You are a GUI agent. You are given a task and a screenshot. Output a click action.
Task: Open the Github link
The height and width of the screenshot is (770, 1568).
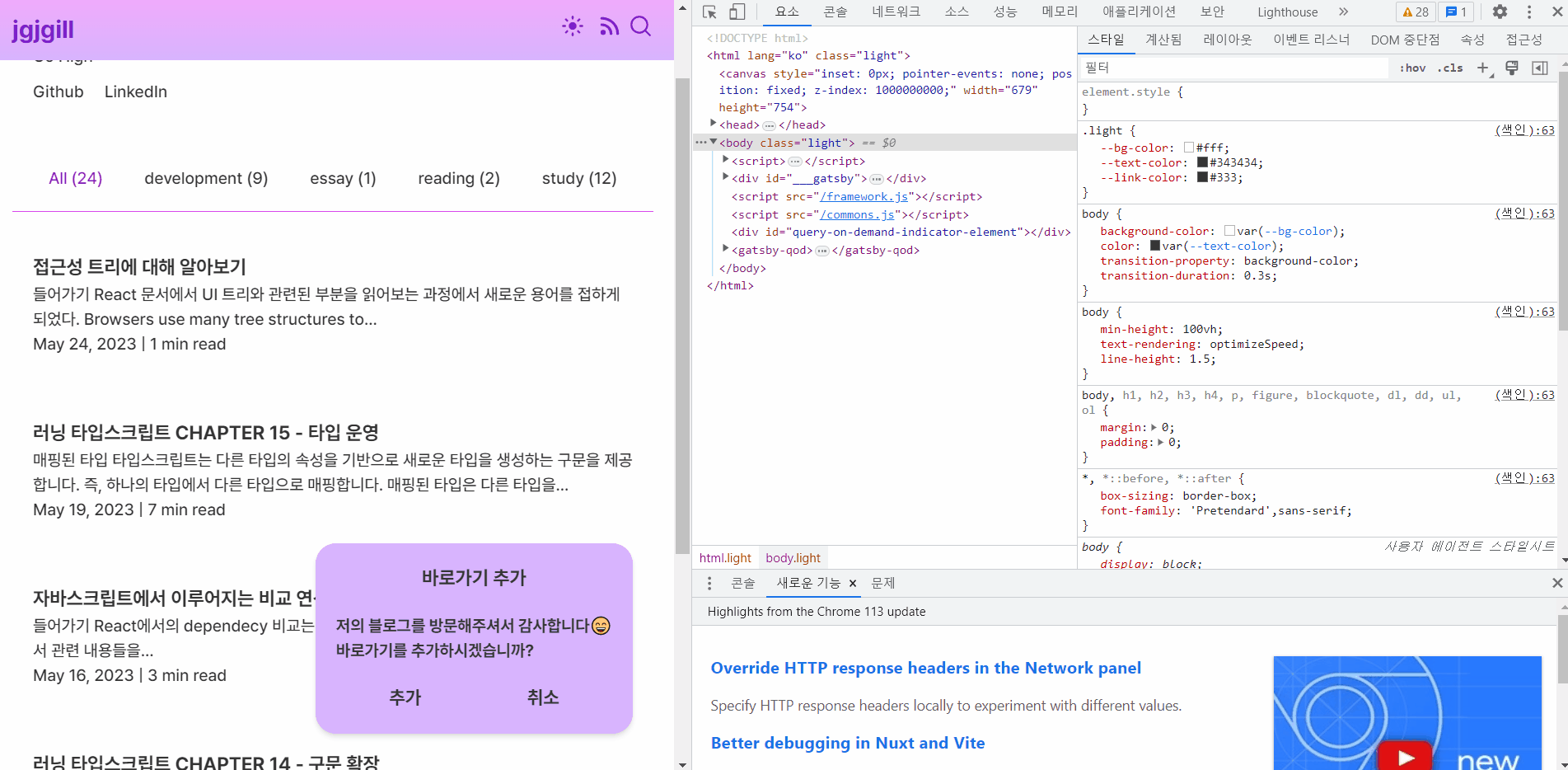coord(59,92)
